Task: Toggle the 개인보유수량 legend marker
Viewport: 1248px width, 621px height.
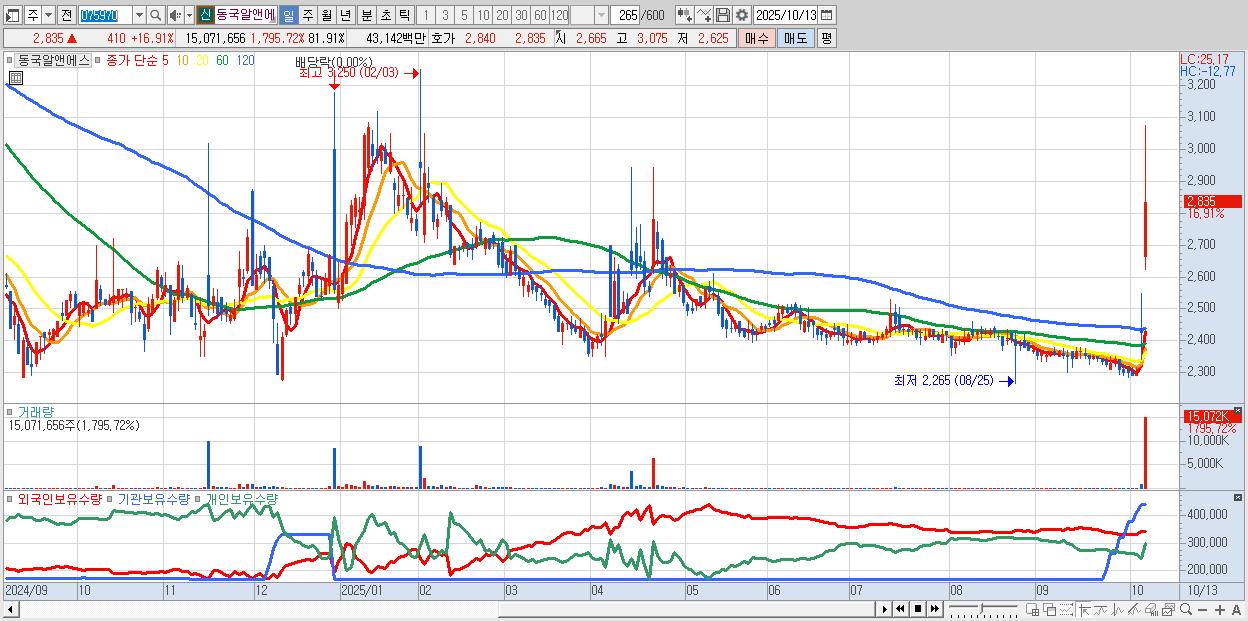Action: 199,498
